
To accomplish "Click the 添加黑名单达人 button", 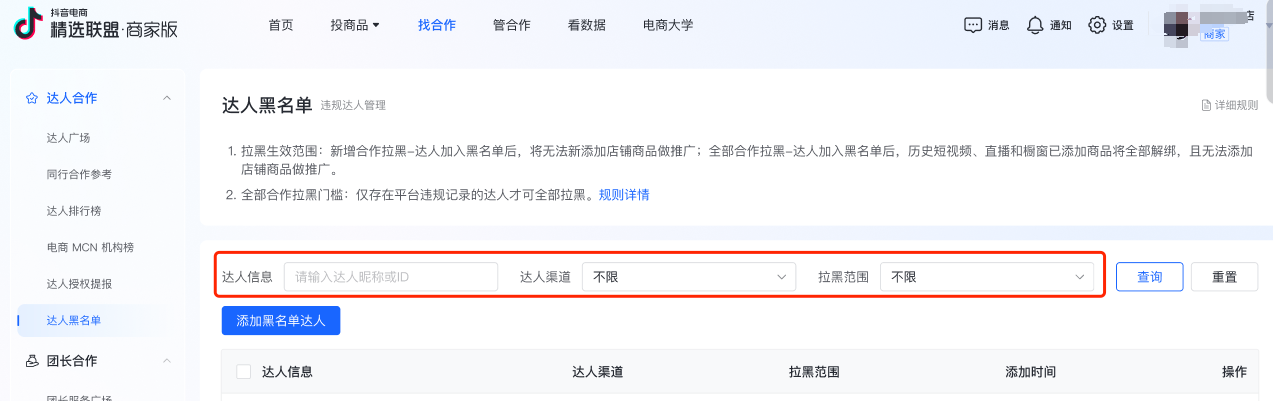I will click(281, 321).
